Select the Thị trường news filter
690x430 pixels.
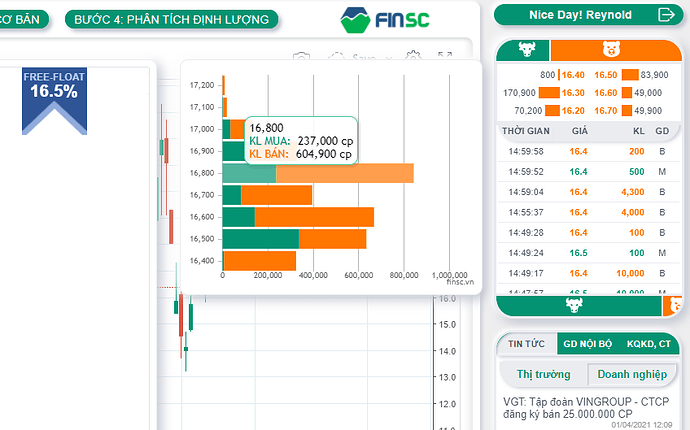coord(543,374)
